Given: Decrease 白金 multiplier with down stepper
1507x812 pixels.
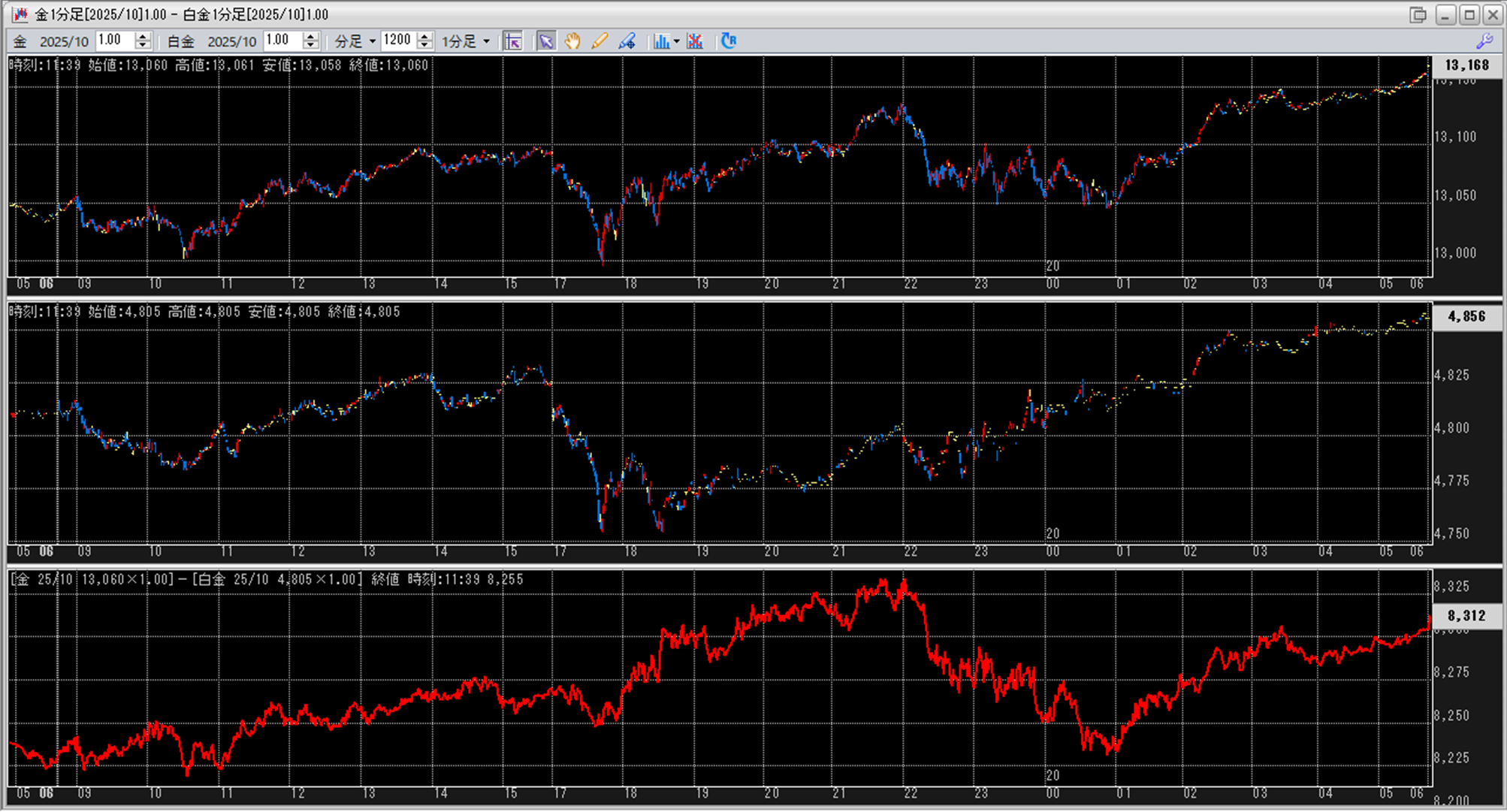Looking at the screenshot, I should pos(310,46).
